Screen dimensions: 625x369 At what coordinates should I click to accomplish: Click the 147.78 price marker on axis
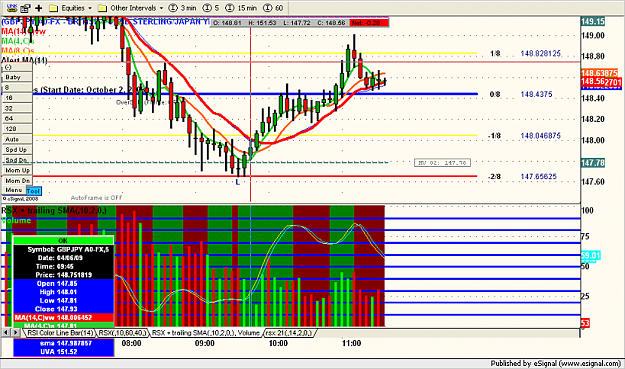pyautogui.click(x=593, y=163)
